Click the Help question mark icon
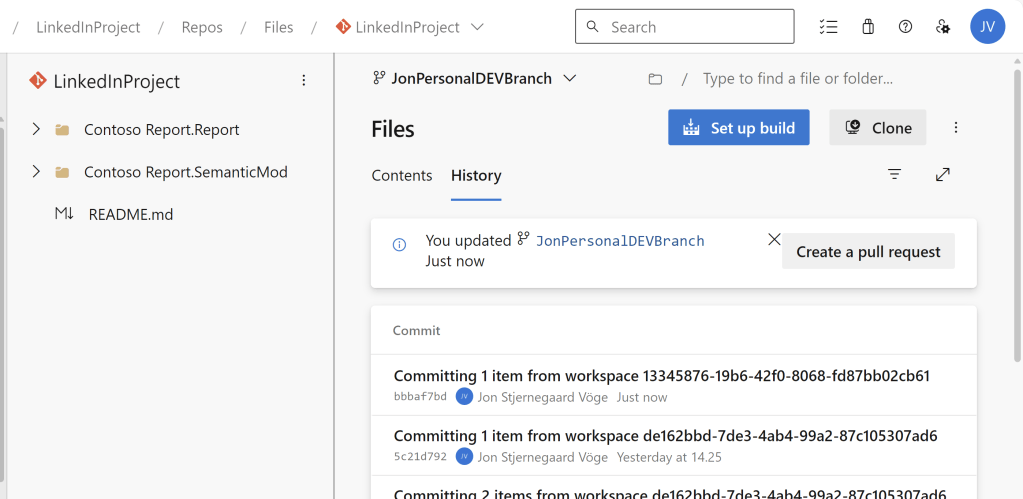The width and height of the screenshot is (1023, 499). tap(905, 27)
